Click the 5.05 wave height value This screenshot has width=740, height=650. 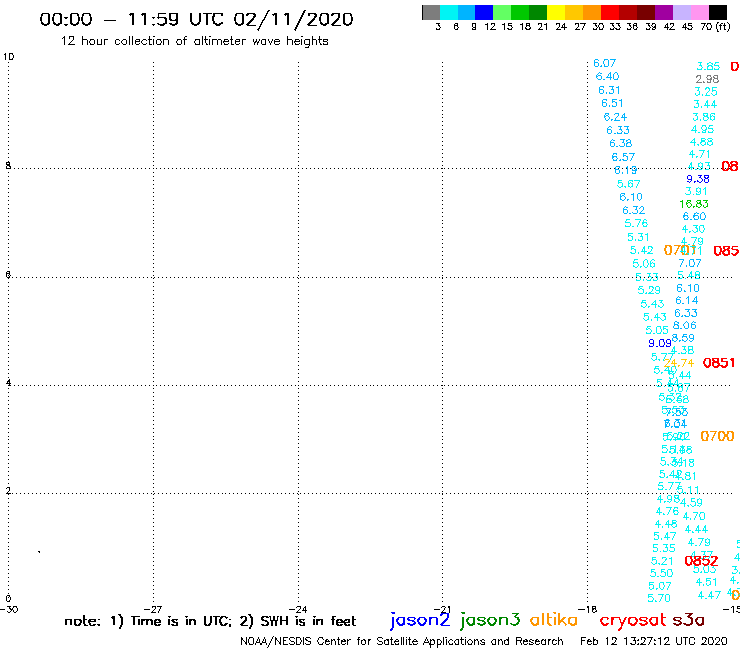[657, 330]
